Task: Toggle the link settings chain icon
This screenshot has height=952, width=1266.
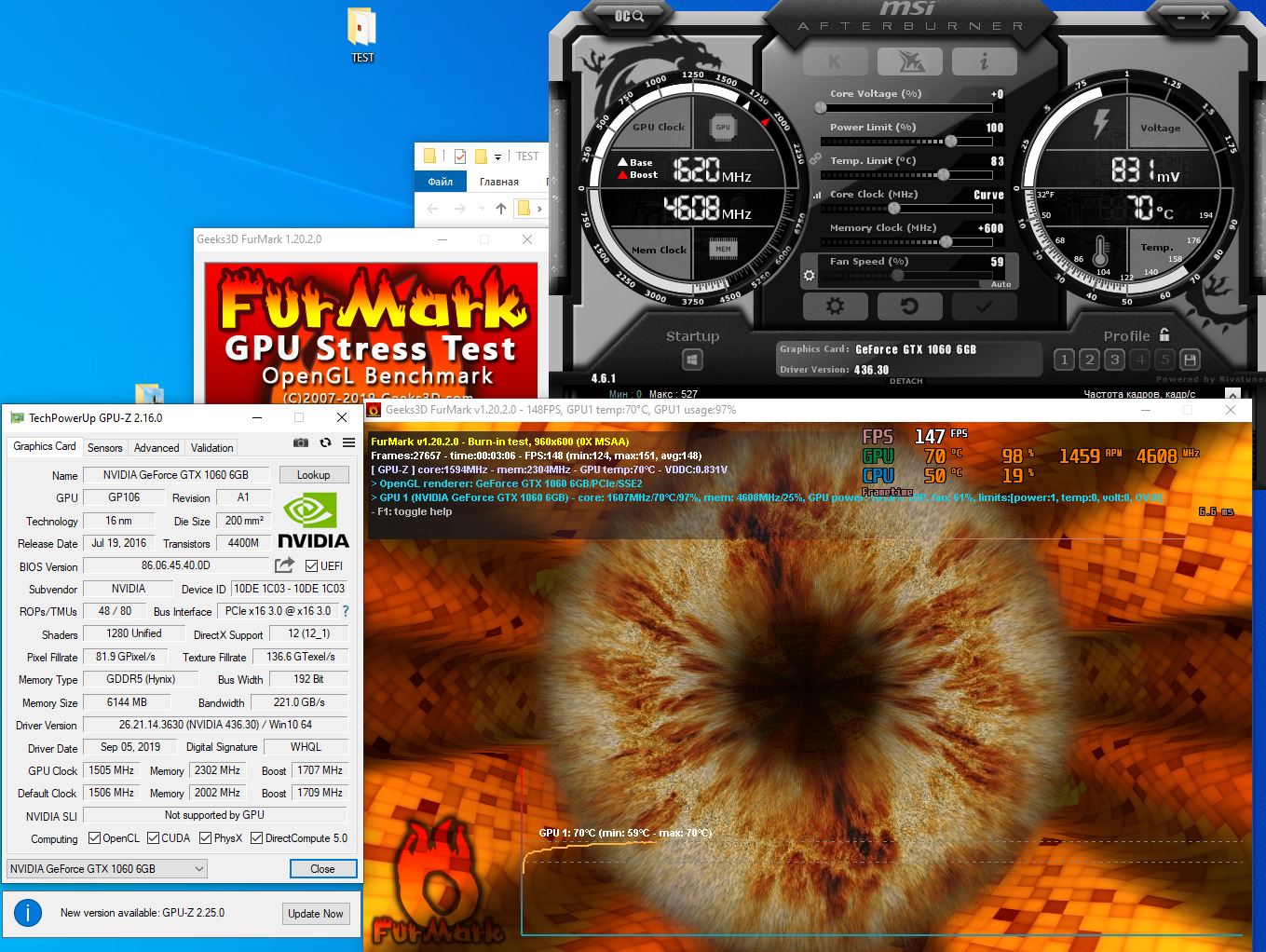Action: pos(815,160)
